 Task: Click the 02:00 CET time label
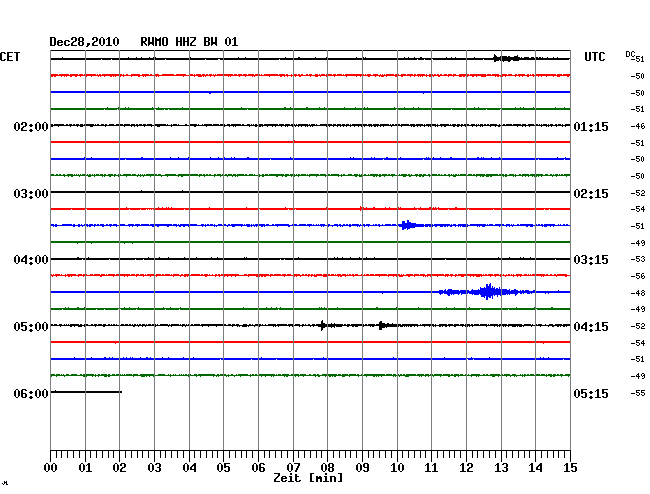tap(31, 126)
